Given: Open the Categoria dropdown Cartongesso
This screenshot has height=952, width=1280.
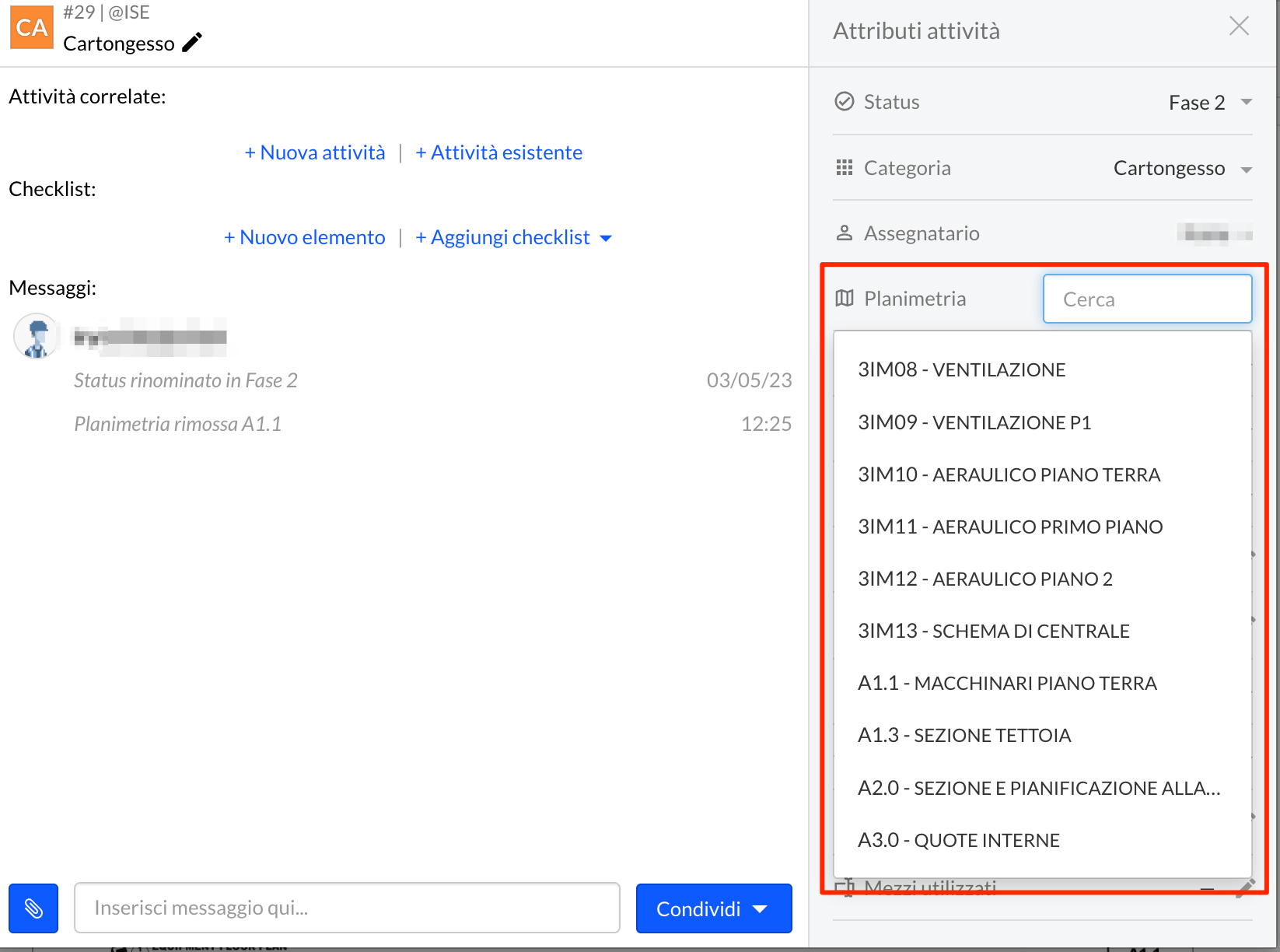Looking at the screenshot, I should pyautogui.click(x=1183, y=168).
